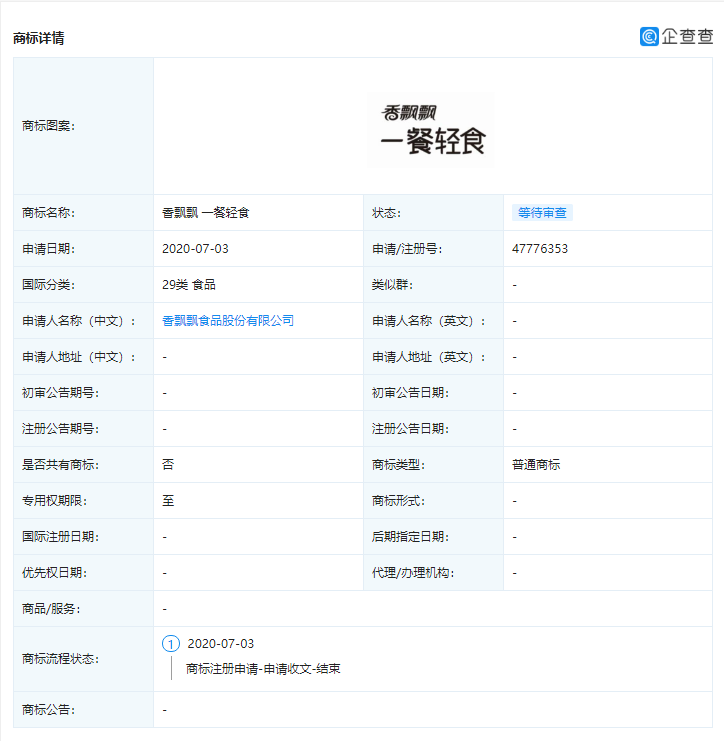Click the 否 value for 是否共有商标
The width and height of the screenshot is (724, 741).
click(x=168, y=465)
